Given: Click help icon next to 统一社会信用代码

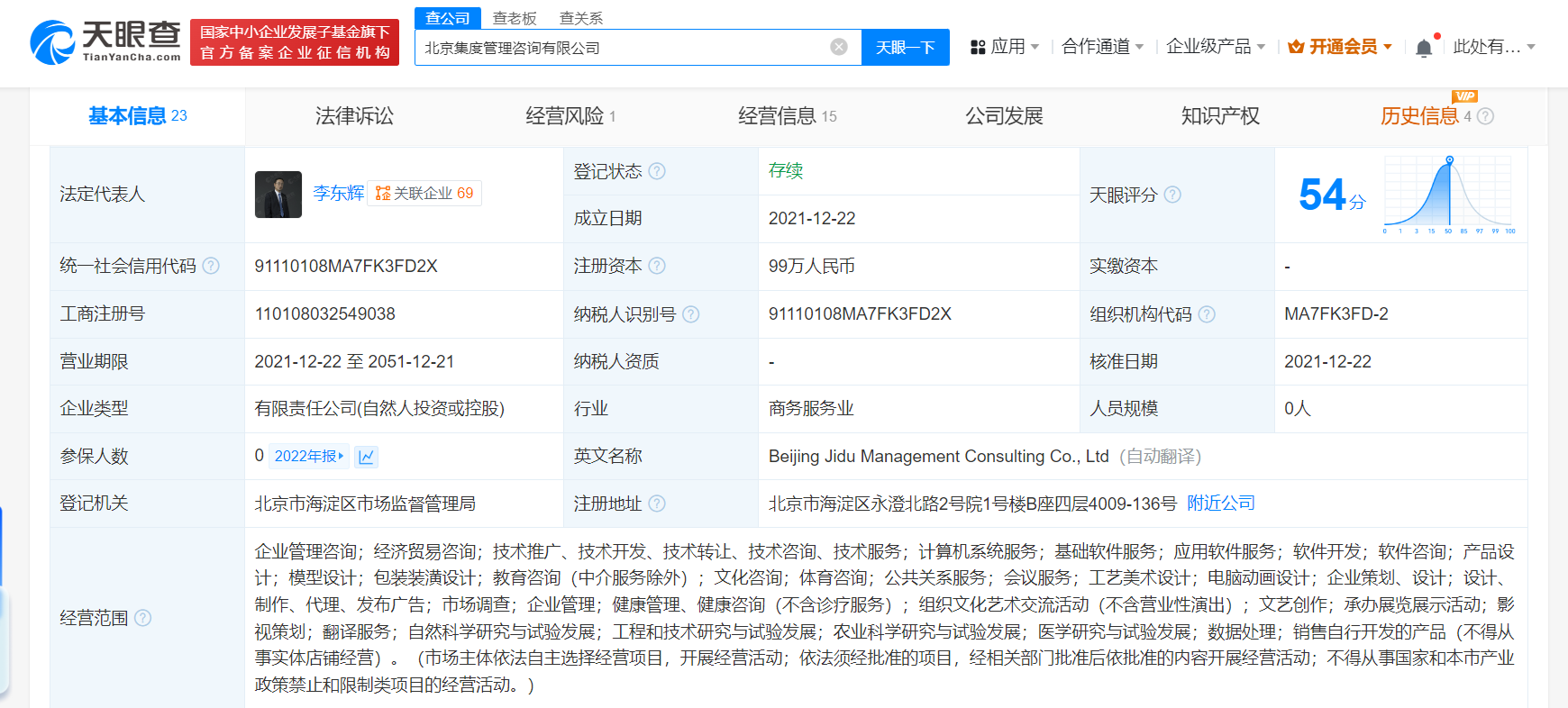Looking at the screenshot, I should pyautogui.click(x=211, y=266).
